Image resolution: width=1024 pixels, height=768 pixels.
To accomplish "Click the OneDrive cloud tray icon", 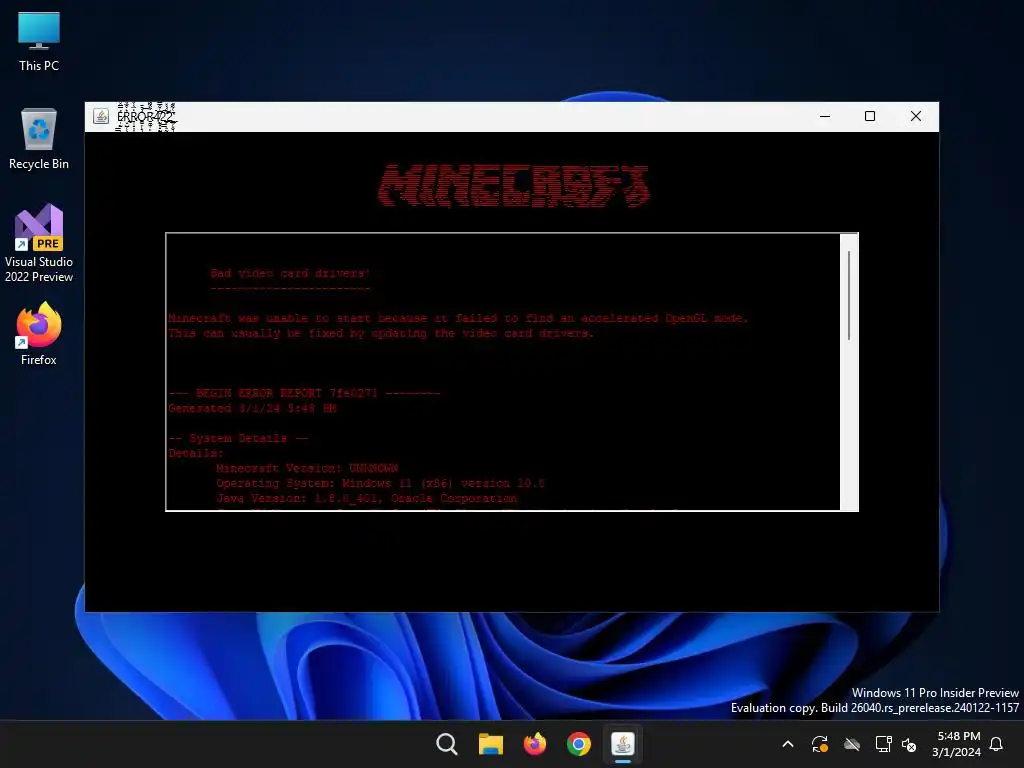I will [852, 744].
